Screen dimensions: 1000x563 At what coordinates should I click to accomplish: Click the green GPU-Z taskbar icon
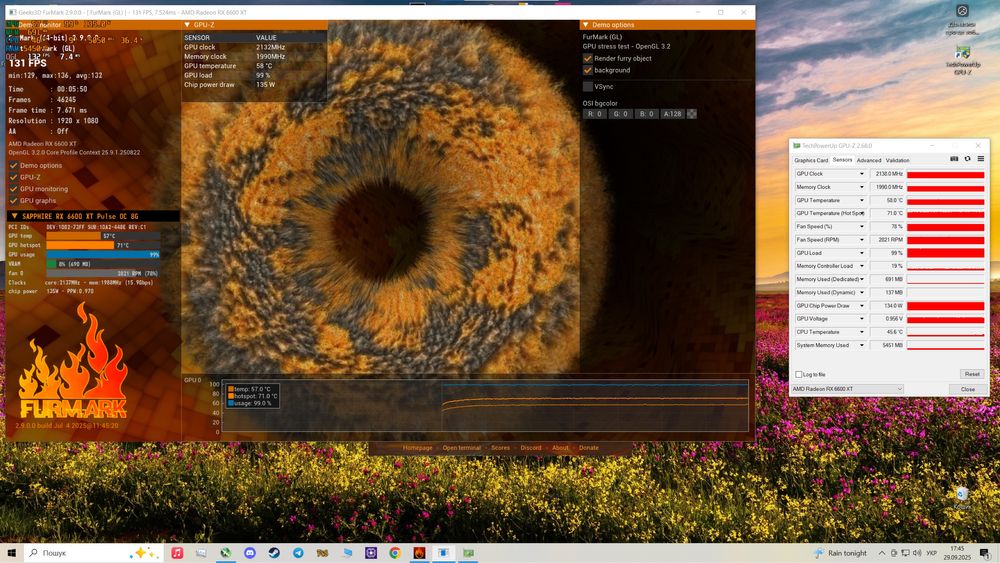coord(468,553)
